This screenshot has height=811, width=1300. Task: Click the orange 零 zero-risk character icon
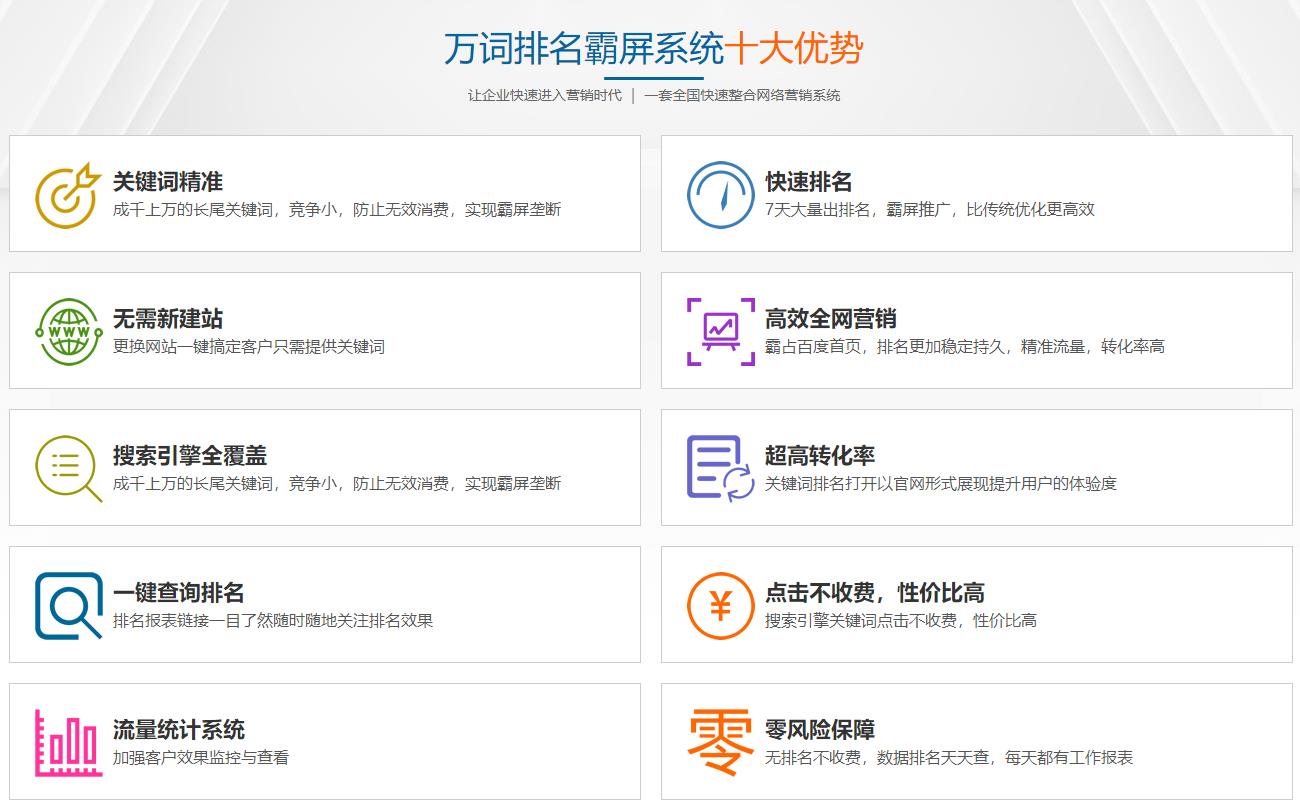720,742
